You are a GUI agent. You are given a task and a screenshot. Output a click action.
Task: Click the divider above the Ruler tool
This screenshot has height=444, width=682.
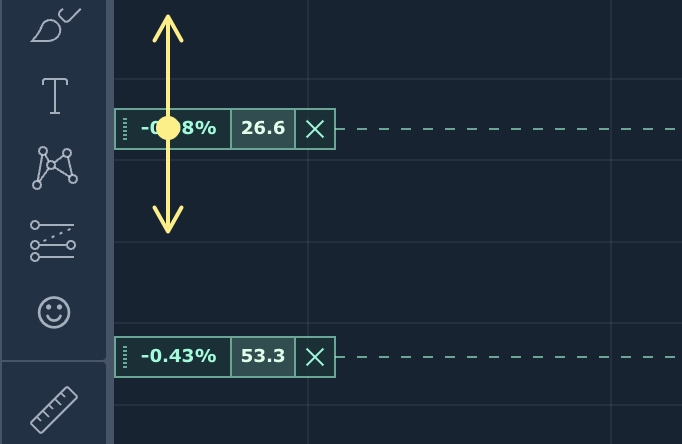click(53, 361)
